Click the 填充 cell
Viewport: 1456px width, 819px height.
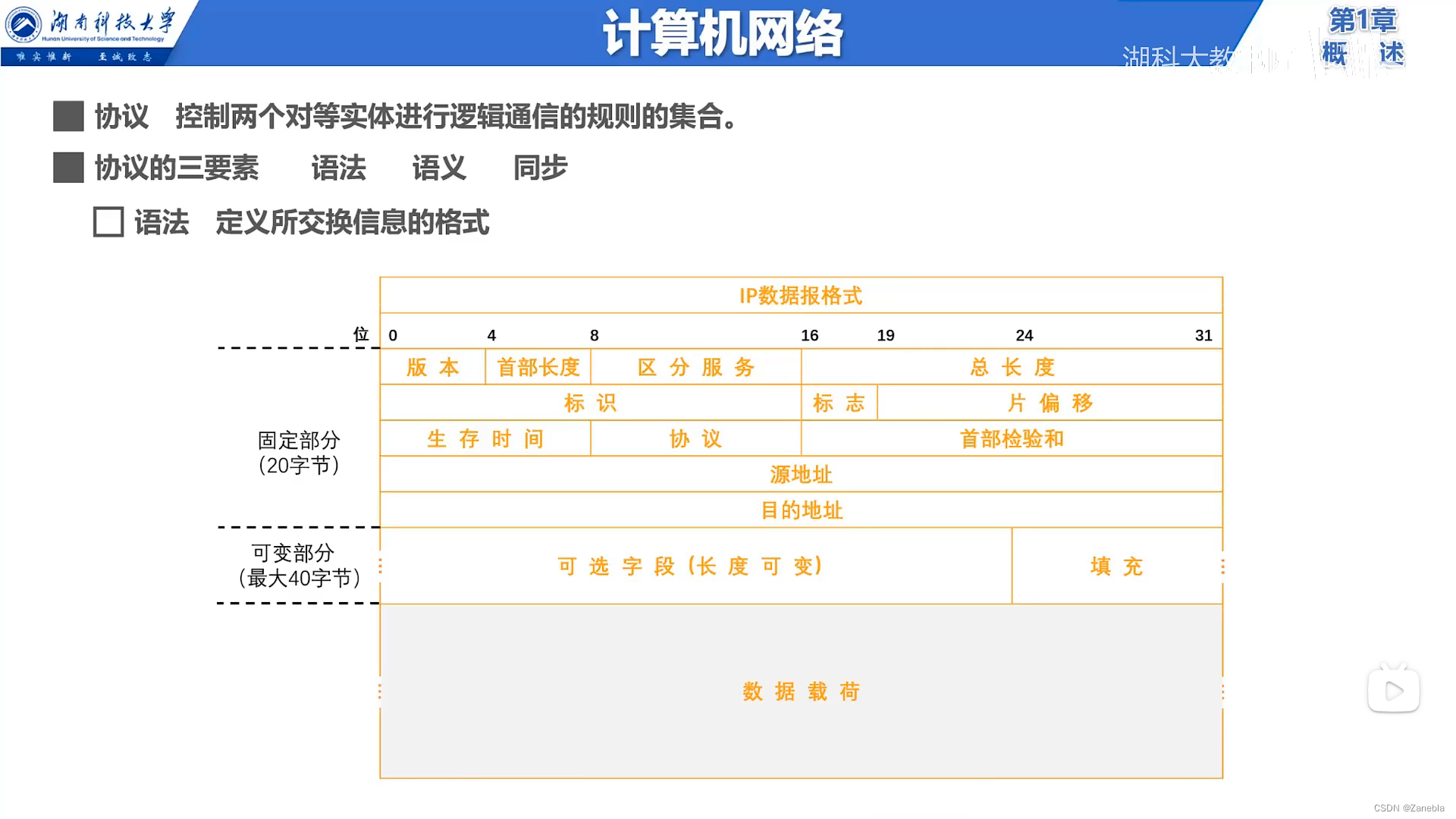click(1117, 566)
